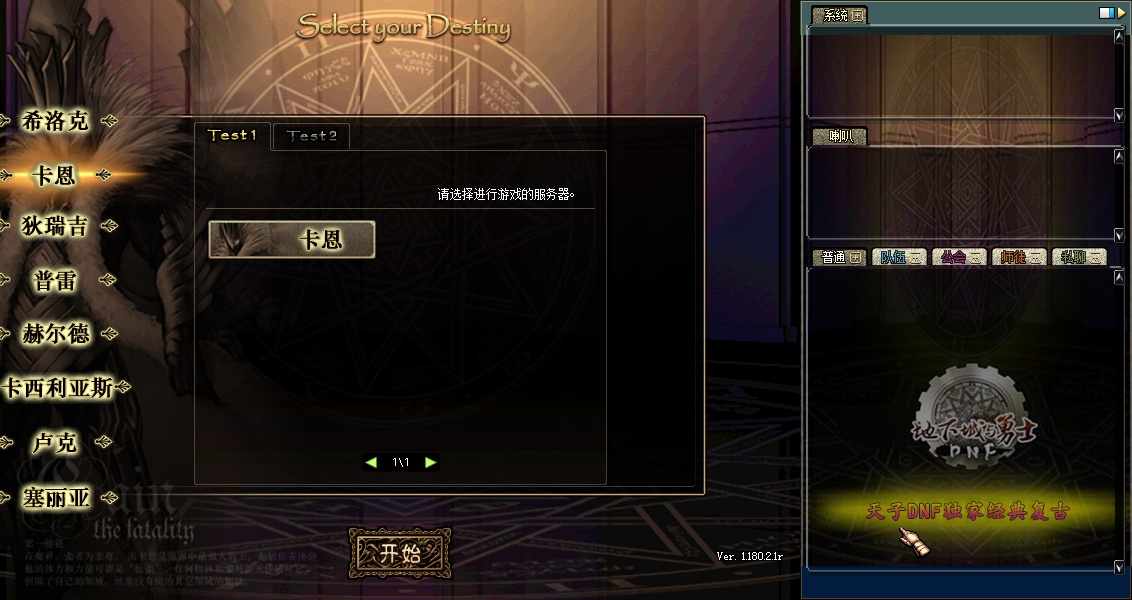Screen dimensions: 1132x600
Task: Click the panel layout icon in chat header
Action: [x=1105, y=13]
